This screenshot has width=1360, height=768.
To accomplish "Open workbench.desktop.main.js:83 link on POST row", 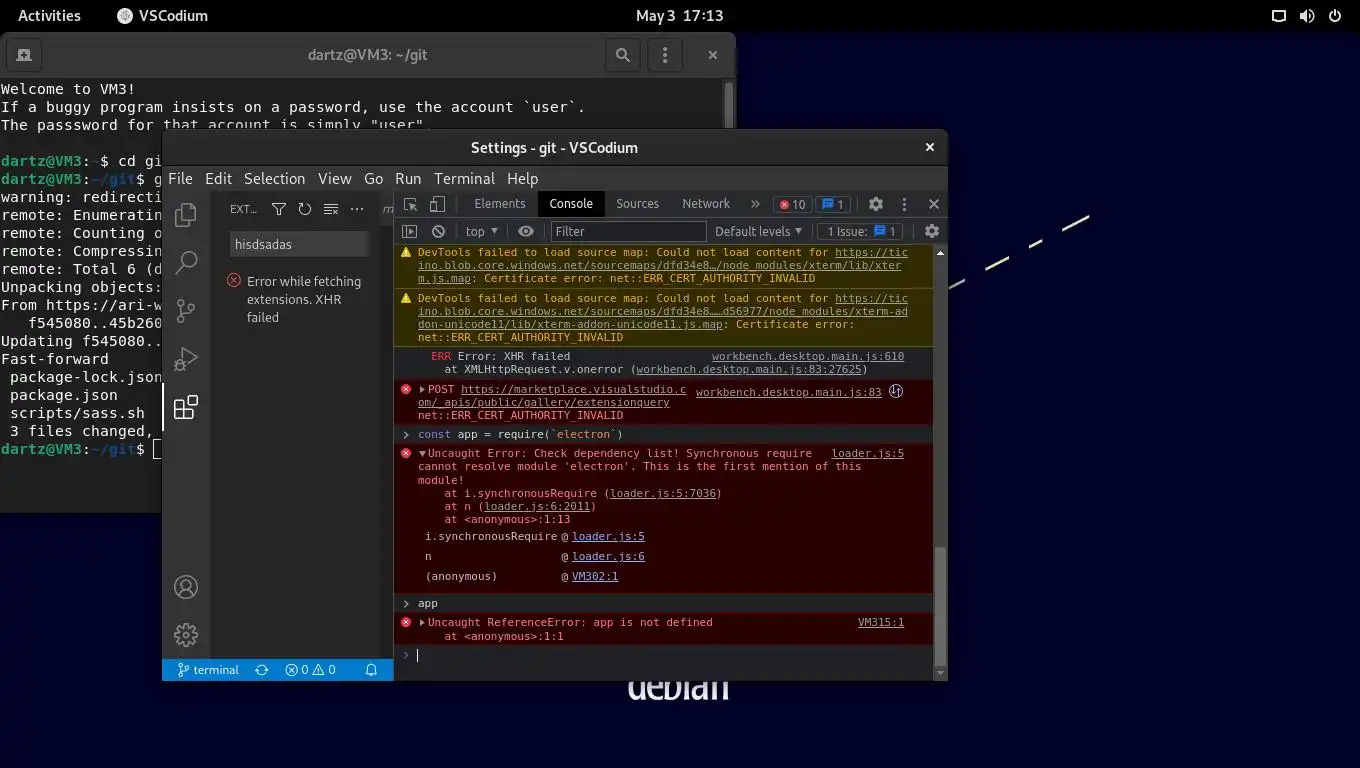I will point(788,392).
